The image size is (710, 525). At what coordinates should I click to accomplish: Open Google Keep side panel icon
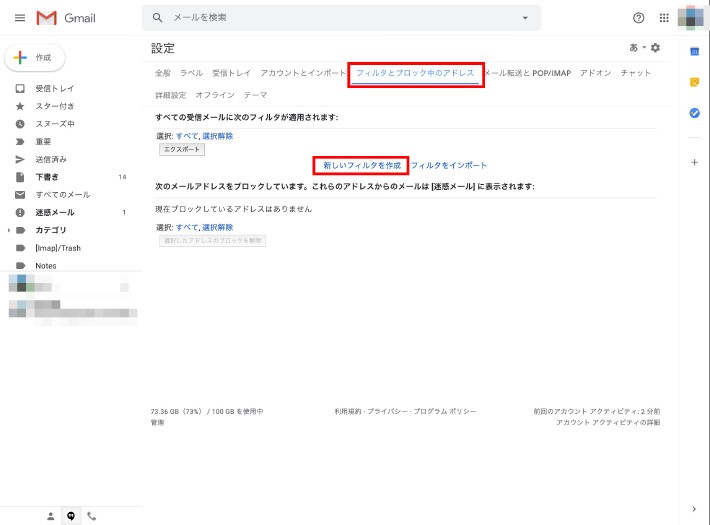click(x=694, y=82)
